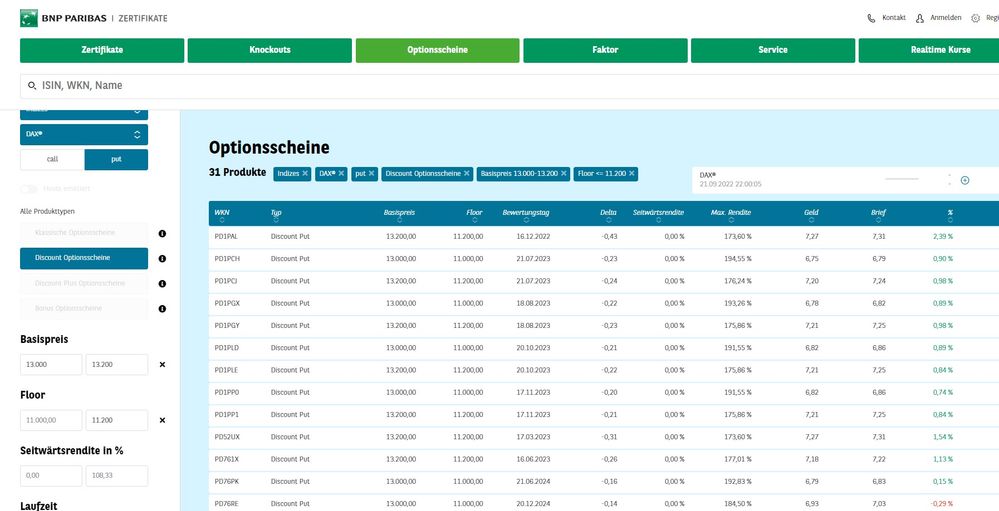Image resolution: width=999 pixels, height=511 pixels.
Task: Show info for Bonus Optionsscheine
Action: tap(162, 308)
